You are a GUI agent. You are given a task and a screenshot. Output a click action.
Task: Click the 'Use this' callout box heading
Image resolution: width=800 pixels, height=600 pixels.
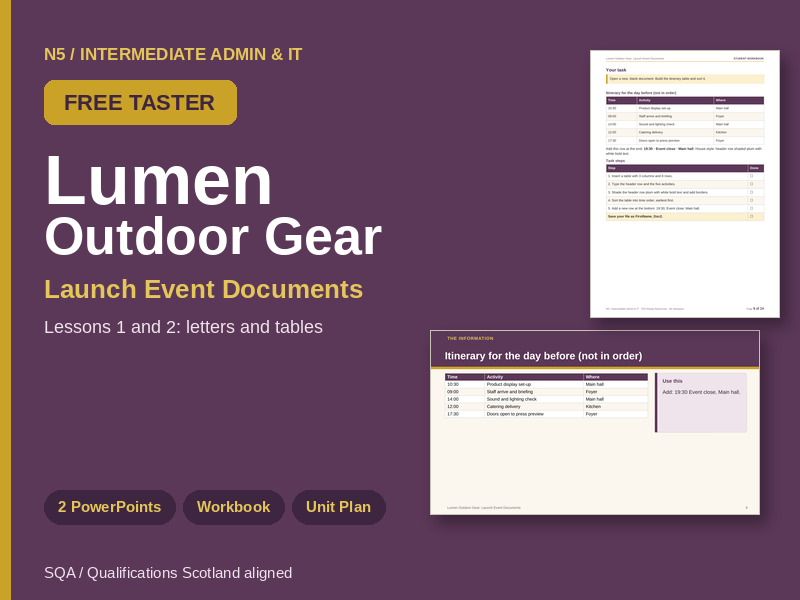click(x=672, y=381)
